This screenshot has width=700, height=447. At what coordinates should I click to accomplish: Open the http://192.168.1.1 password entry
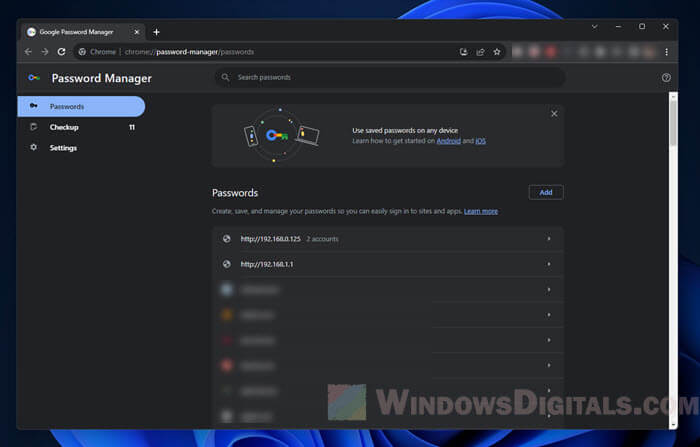[x=388, y=264]
